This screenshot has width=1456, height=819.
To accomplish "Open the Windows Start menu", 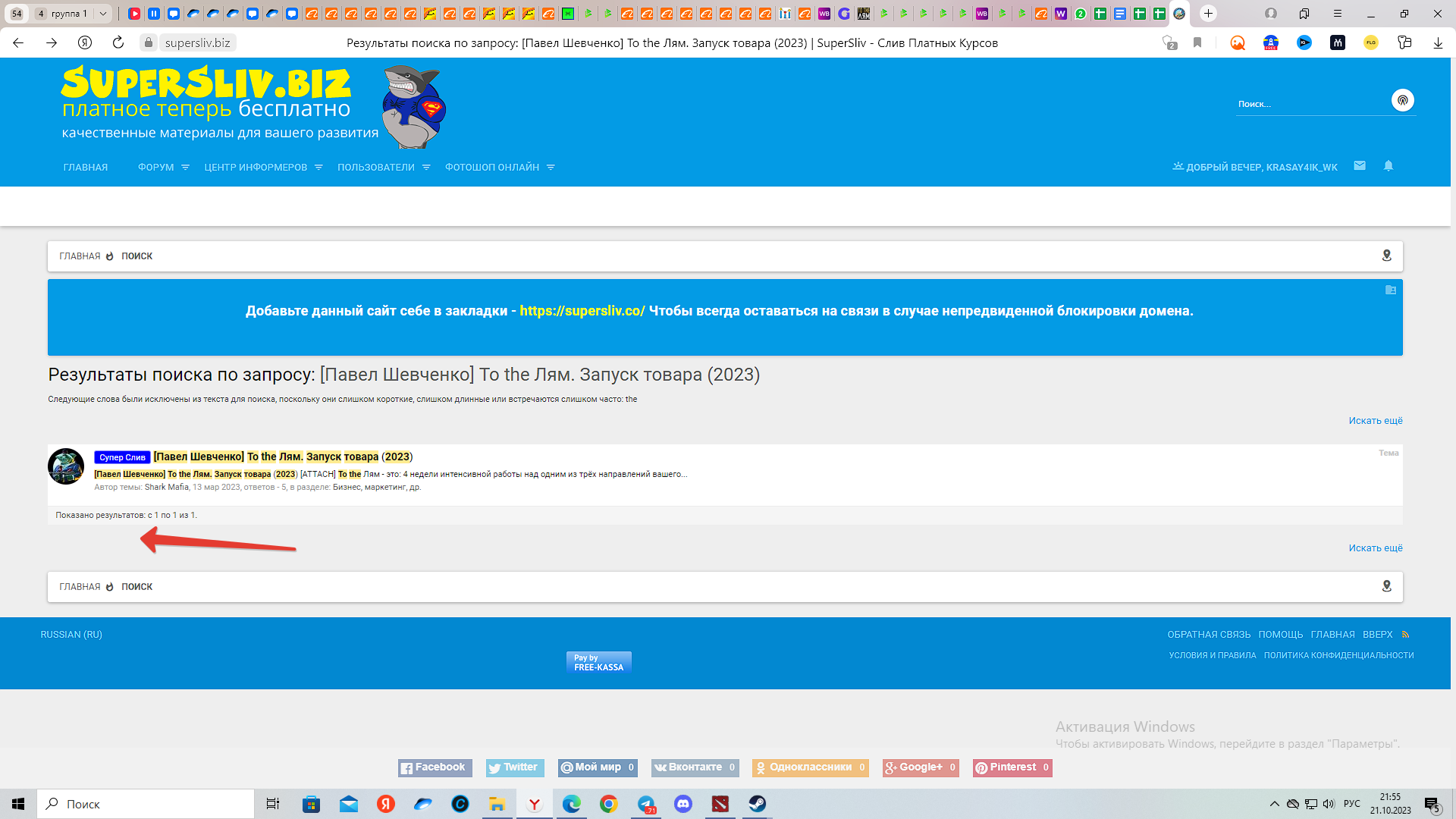I will tap(18, 804).
